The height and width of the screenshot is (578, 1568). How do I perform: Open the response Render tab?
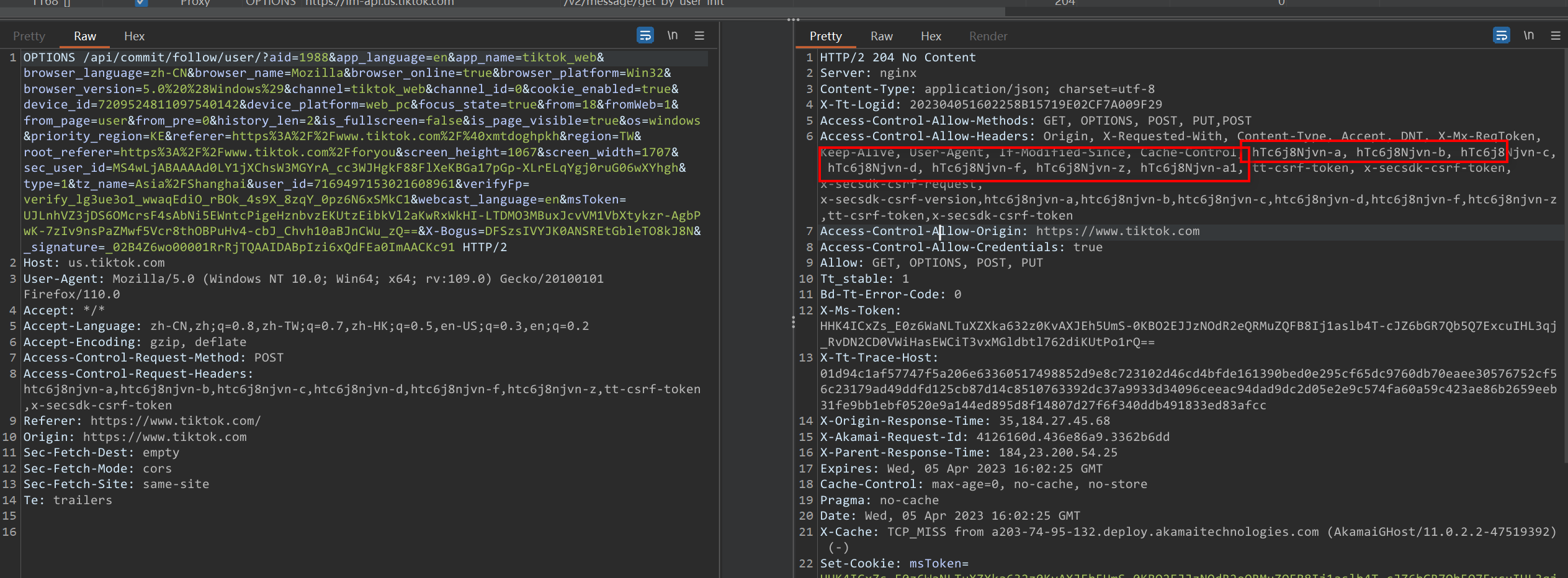[988, 36]
